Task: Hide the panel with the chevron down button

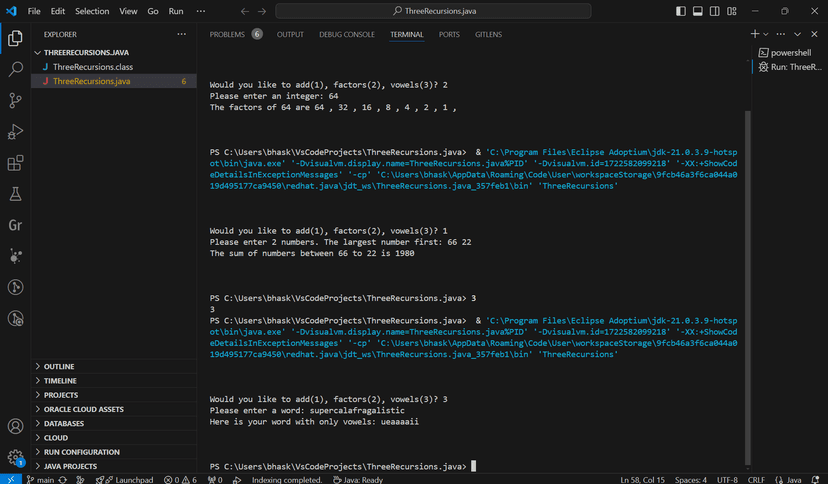Action: [x=797, y=34]
